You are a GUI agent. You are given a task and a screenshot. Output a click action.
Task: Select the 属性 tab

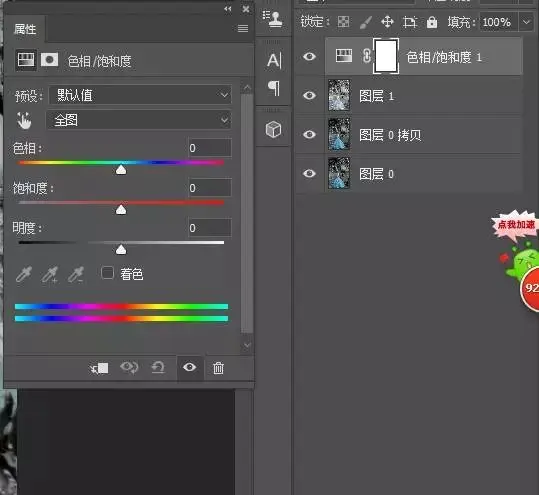click(25, 29)
